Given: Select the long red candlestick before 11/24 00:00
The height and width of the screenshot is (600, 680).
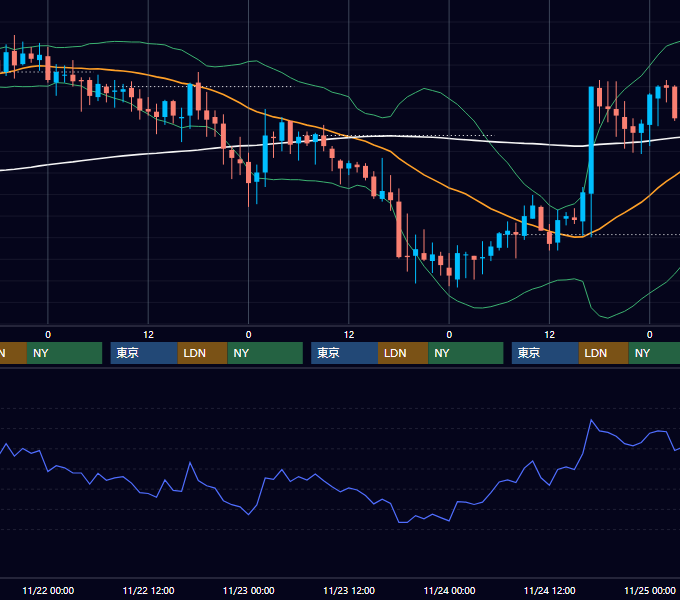Looking at the screenshot, I should pyautogui.click(x=399, y=229).
